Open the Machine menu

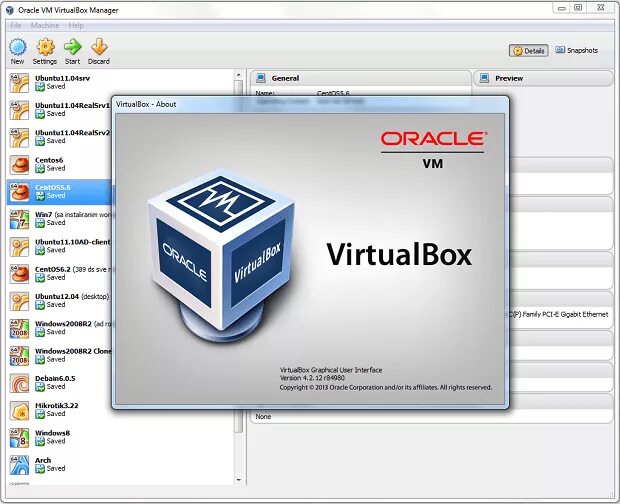coord(45,25)
